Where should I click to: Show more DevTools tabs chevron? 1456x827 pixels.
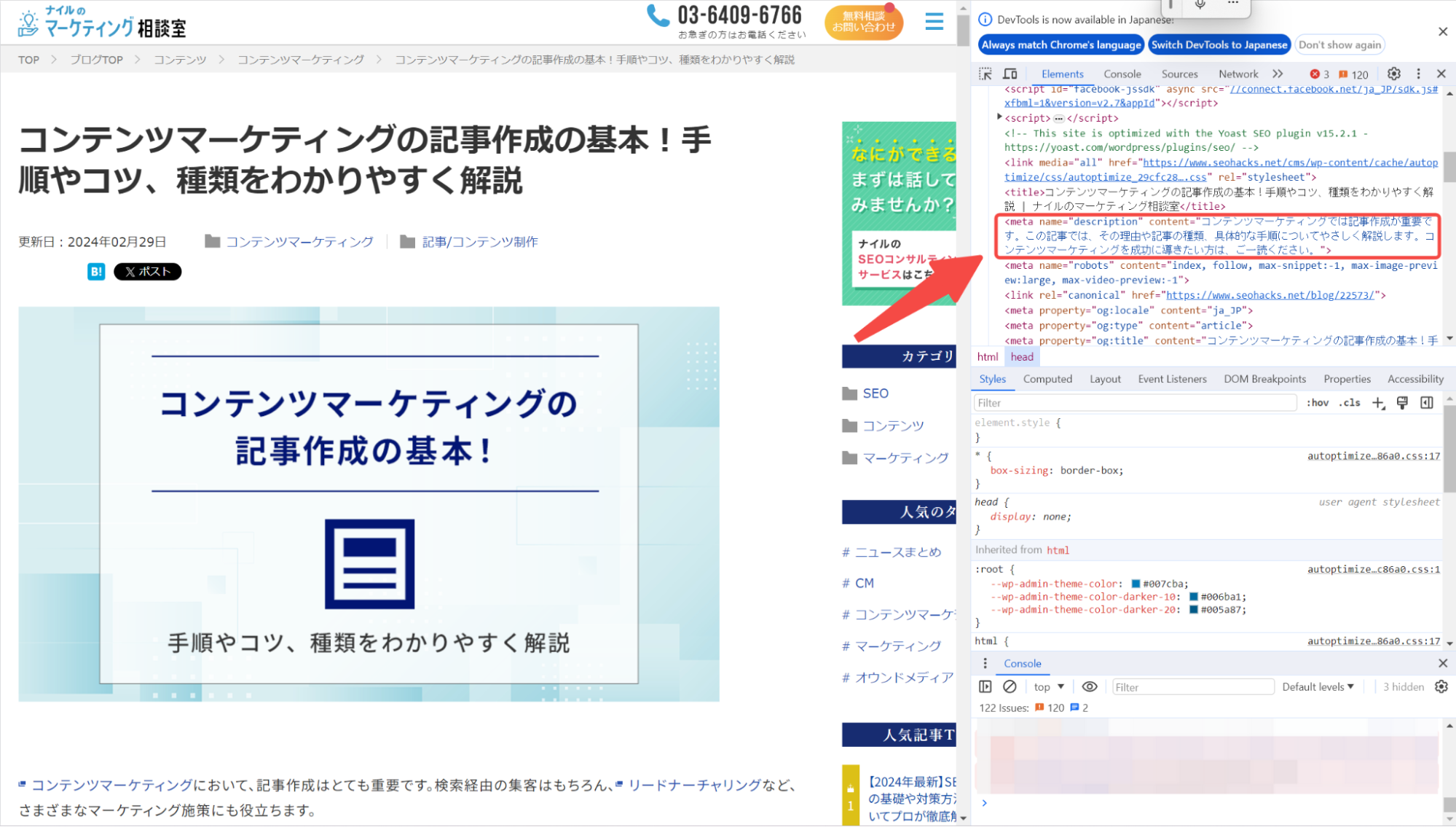[1278, 74]
